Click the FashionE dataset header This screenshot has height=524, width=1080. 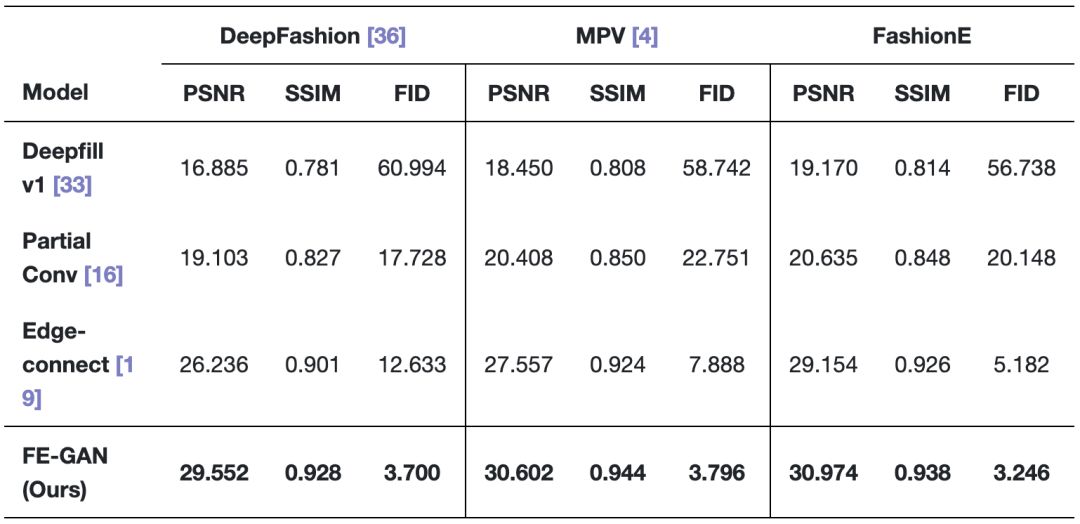922,37
